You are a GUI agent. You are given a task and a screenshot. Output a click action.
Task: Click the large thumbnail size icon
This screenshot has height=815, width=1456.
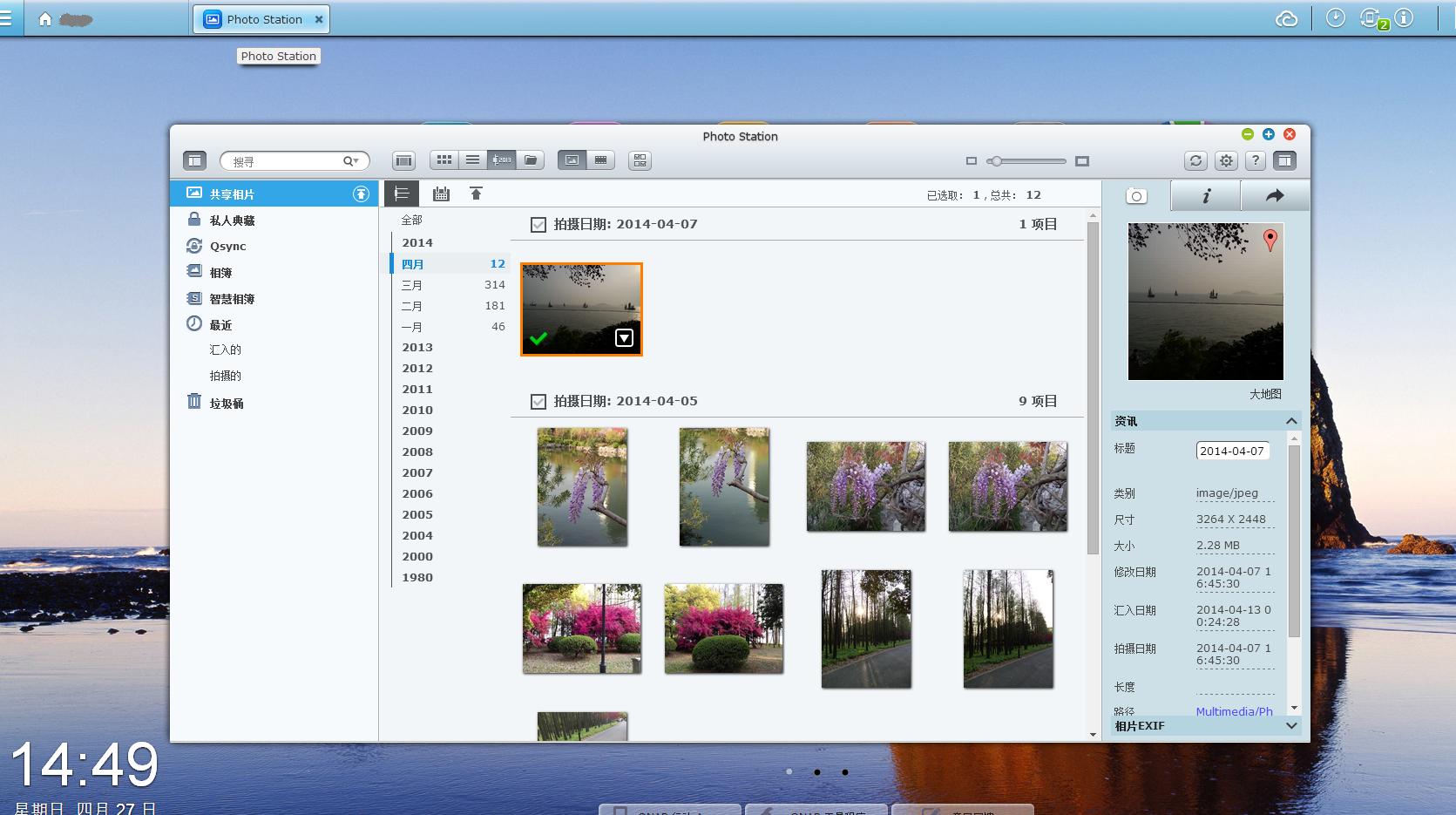[x=1082, y=161]
